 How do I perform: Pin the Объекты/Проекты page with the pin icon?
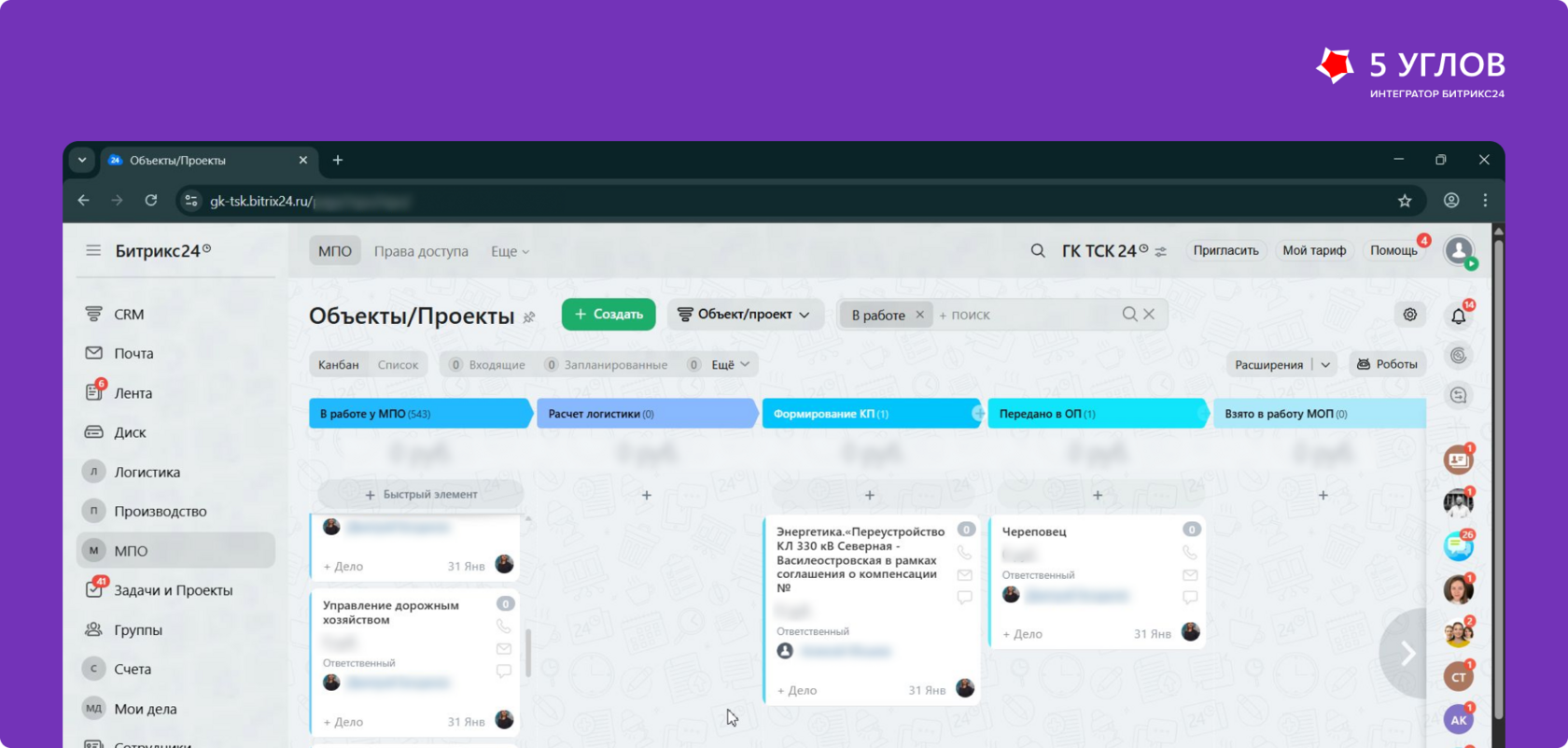click(529, 318)
